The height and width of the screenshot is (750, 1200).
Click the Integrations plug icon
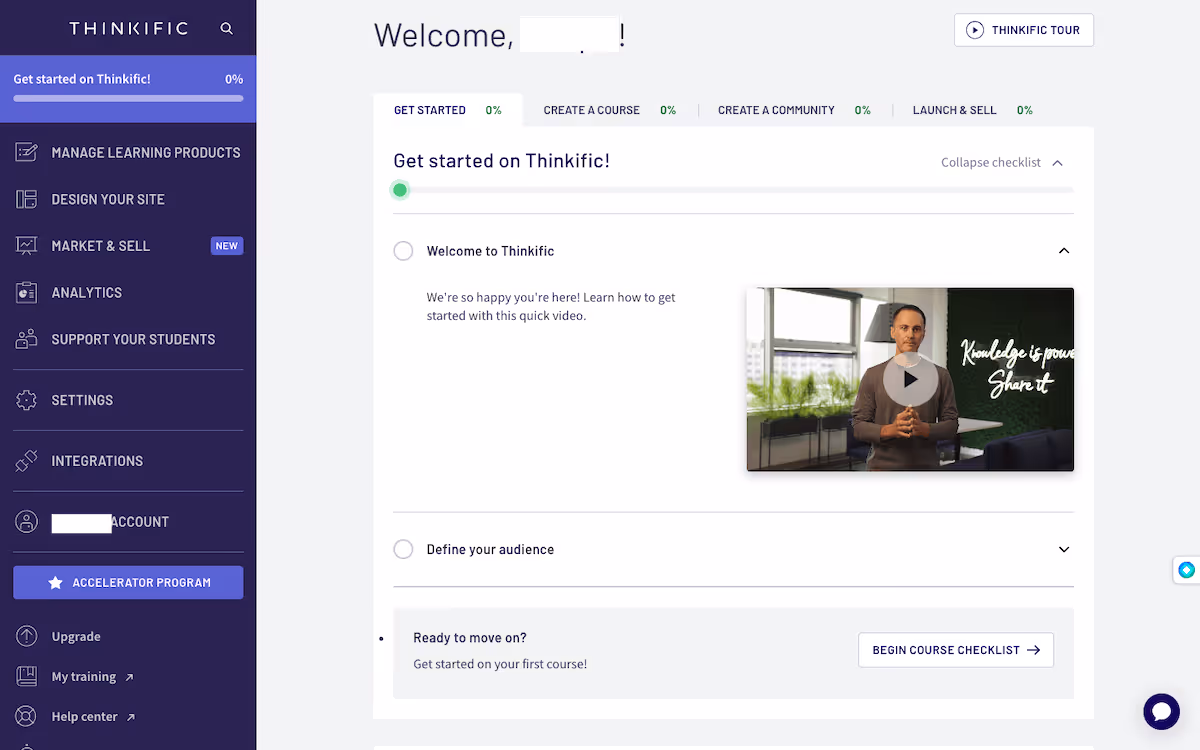tap(27, 461)
